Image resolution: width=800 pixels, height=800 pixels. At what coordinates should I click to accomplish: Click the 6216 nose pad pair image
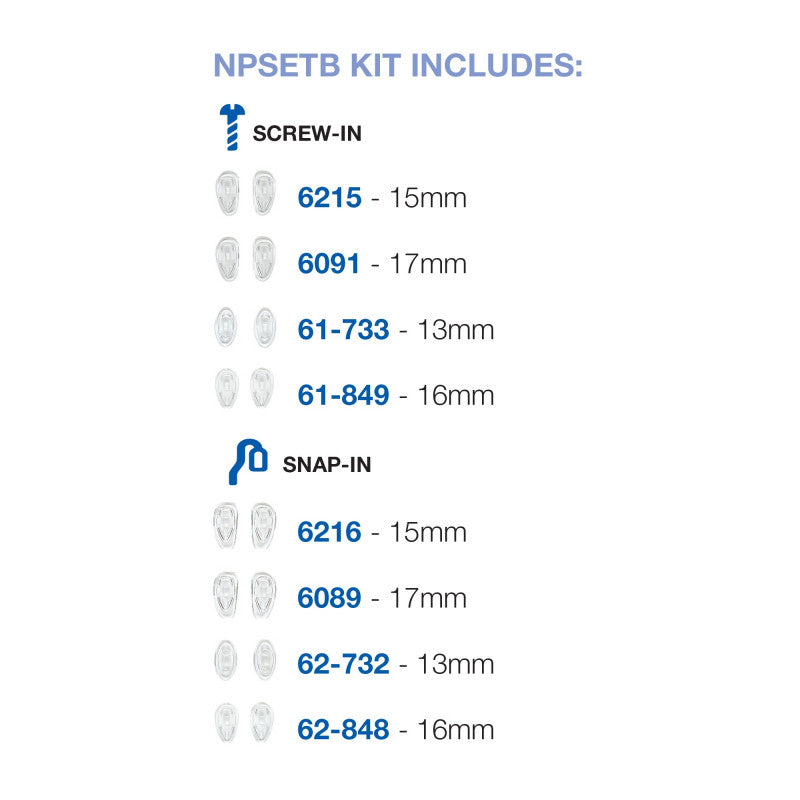point(245,527)
